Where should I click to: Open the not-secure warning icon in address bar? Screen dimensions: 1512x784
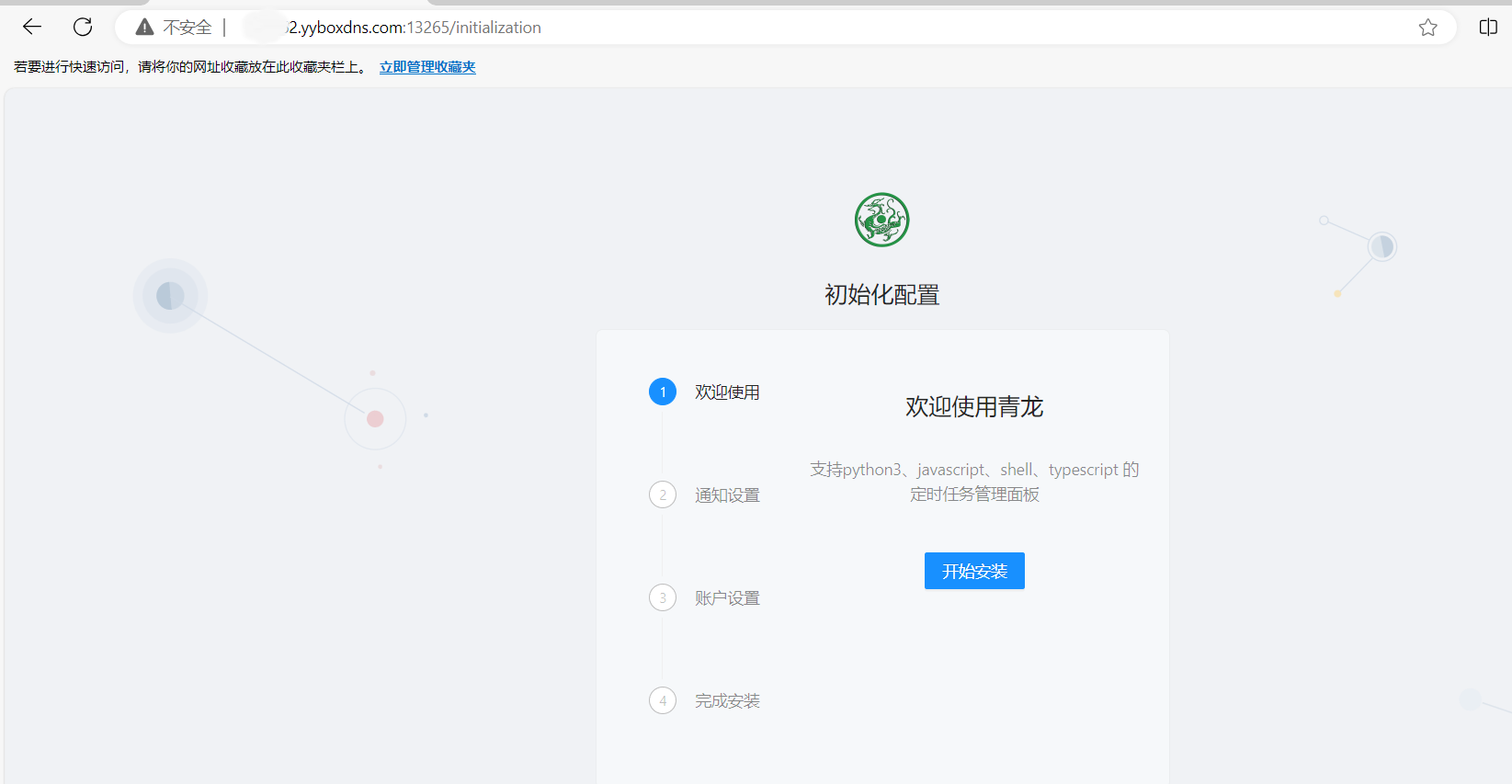144,28
